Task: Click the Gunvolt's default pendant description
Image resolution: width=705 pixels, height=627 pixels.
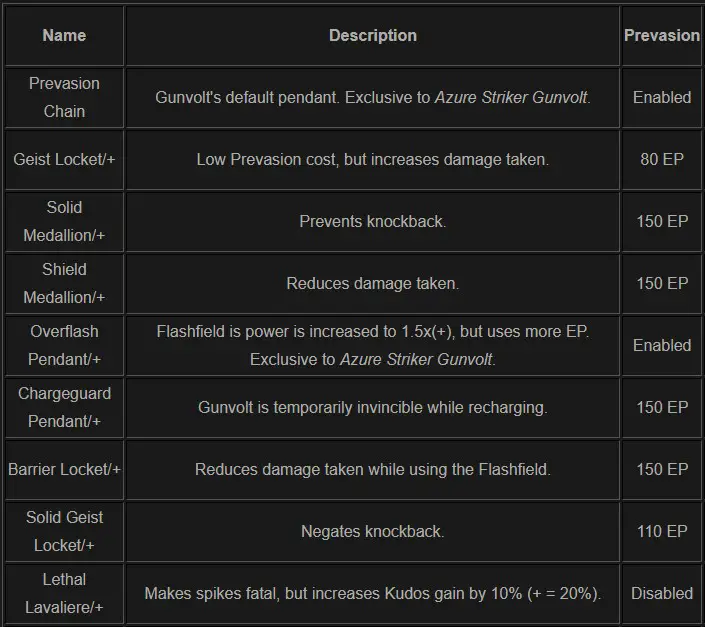Action: tap(373, 98)
